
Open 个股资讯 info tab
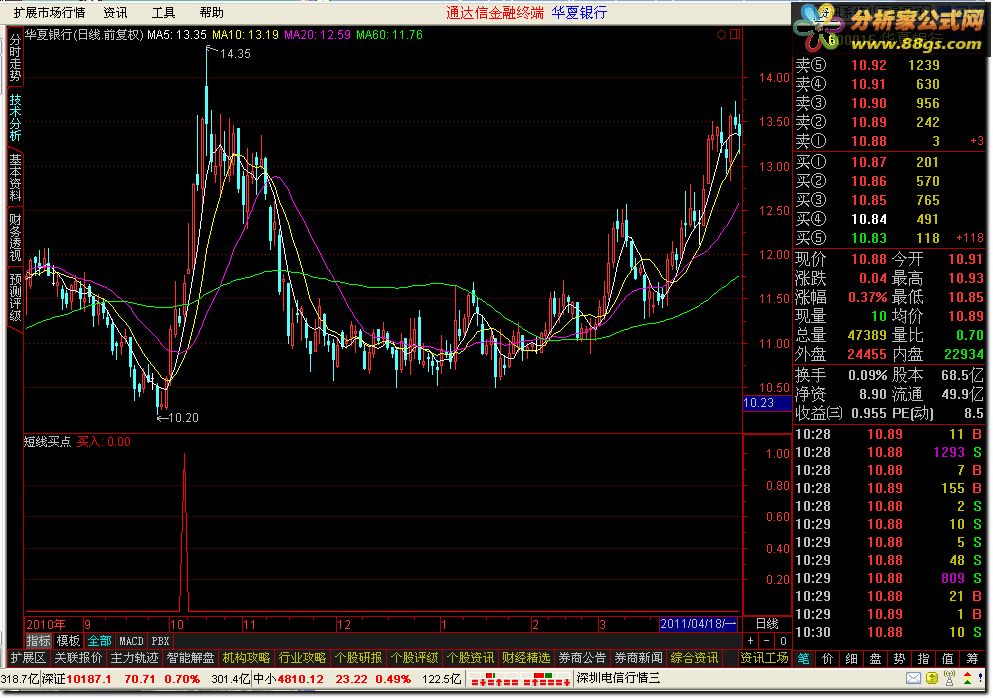(x=471, y=658)
